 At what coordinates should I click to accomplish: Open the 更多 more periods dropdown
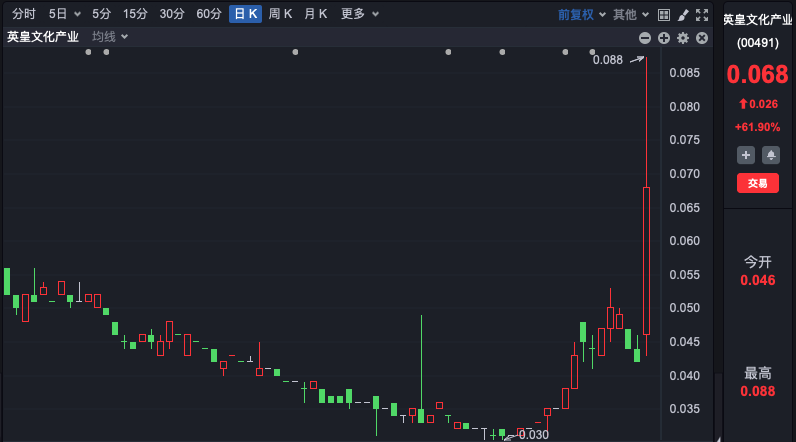359,14
